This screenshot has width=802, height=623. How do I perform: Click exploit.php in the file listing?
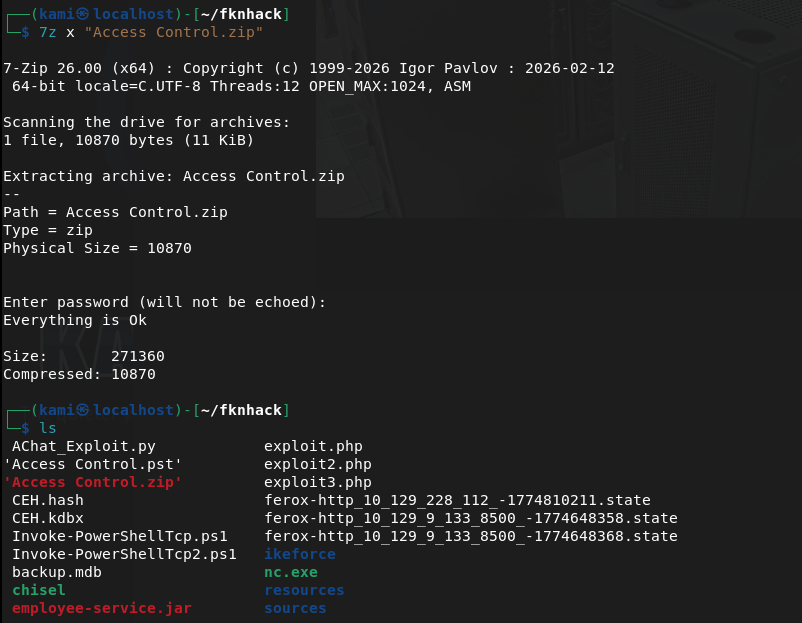click(x=313, y=446)
